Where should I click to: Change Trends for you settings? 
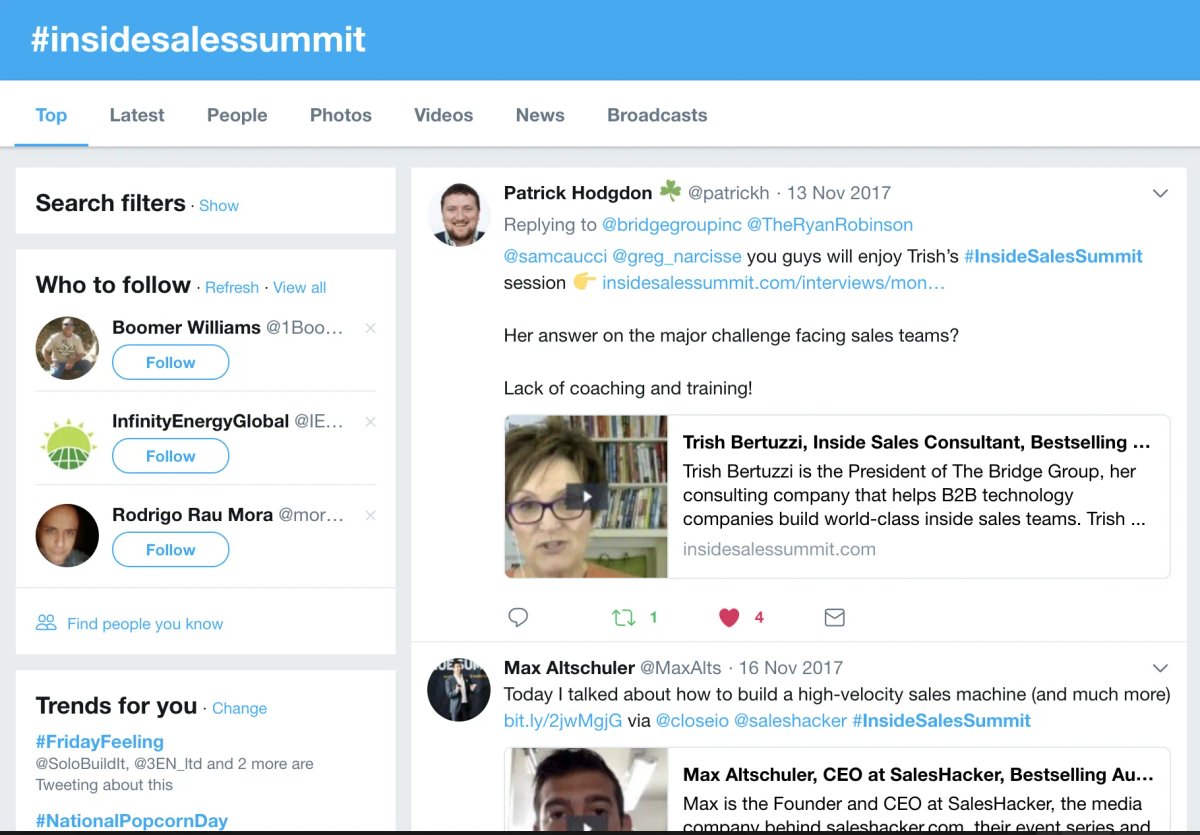pyautogui.click(x=240, y=708)
